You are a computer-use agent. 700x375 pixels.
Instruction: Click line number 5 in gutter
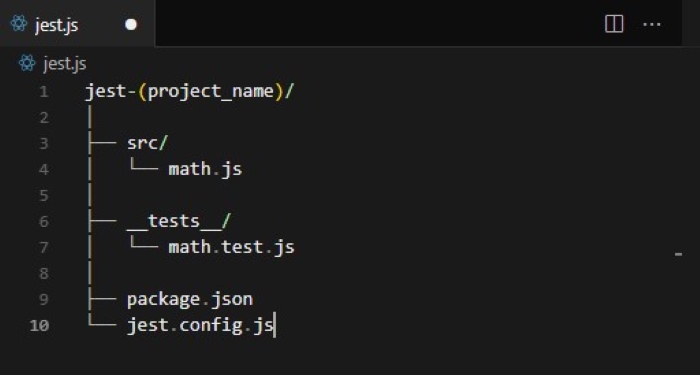pos(43,196)
